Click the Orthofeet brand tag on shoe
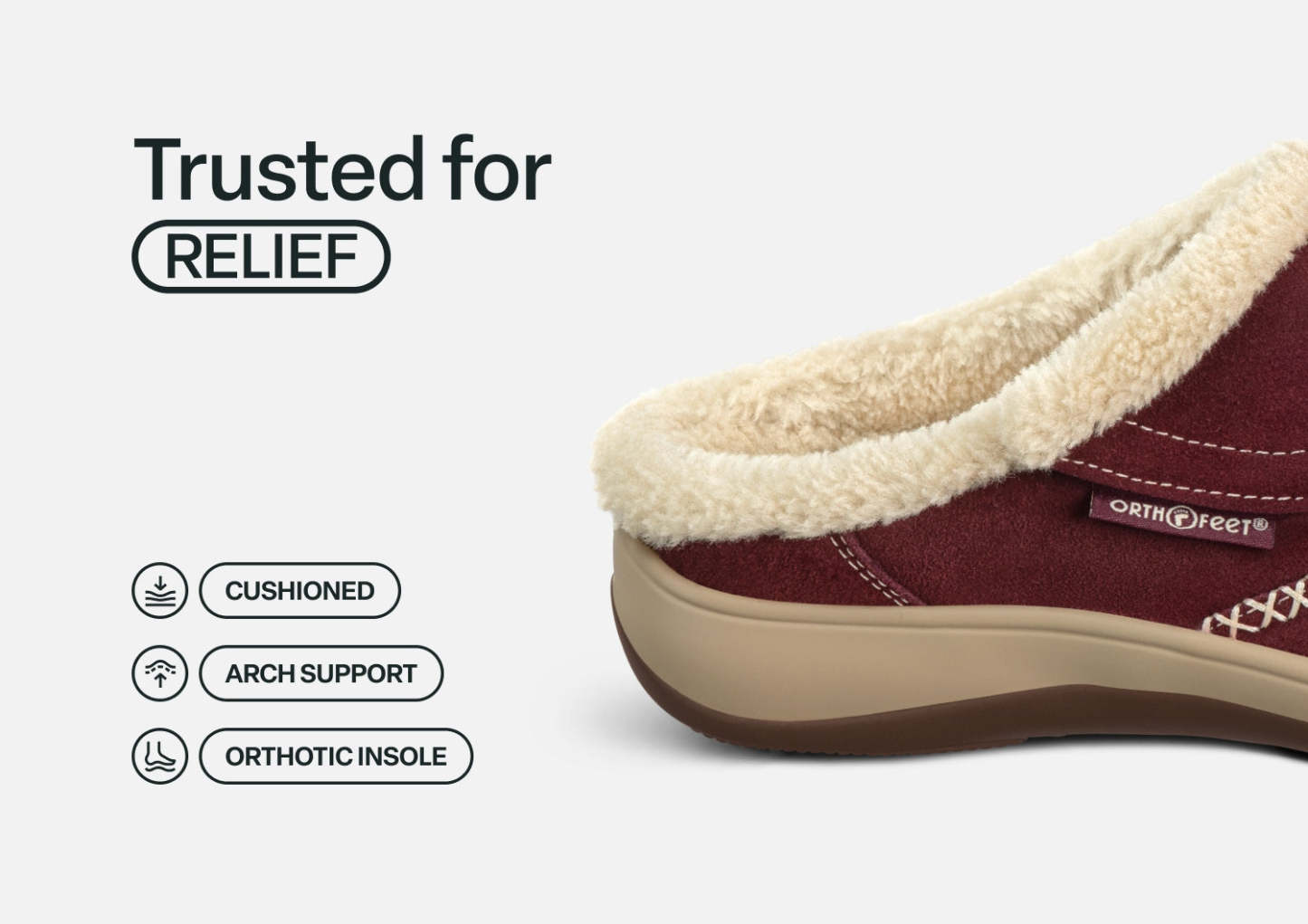Viewport: 1308px width, 924px height. [1183, 519]
